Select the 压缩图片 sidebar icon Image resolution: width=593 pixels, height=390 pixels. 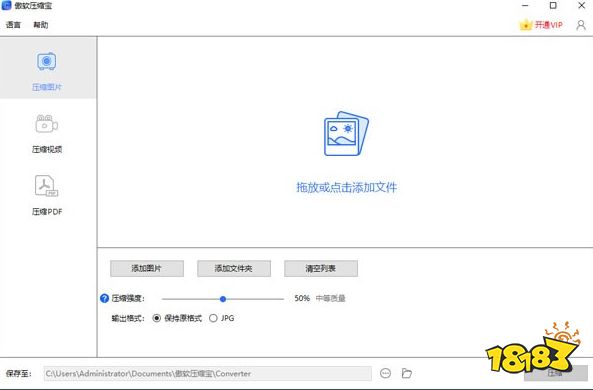[x=47, y=62]
